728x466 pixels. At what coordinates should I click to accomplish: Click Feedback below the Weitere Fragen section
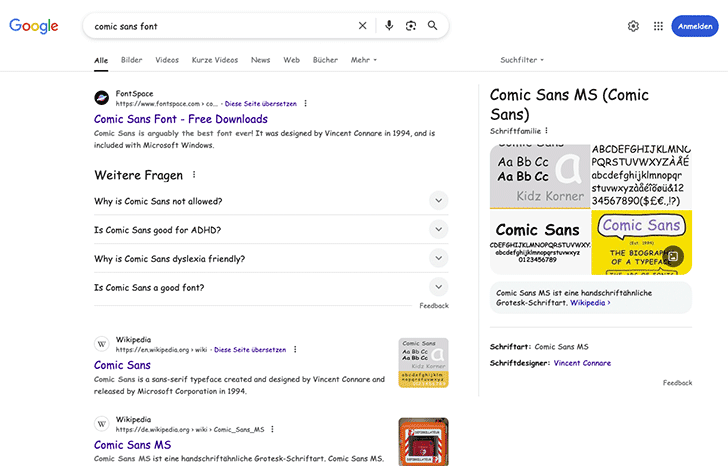[434, 305]
